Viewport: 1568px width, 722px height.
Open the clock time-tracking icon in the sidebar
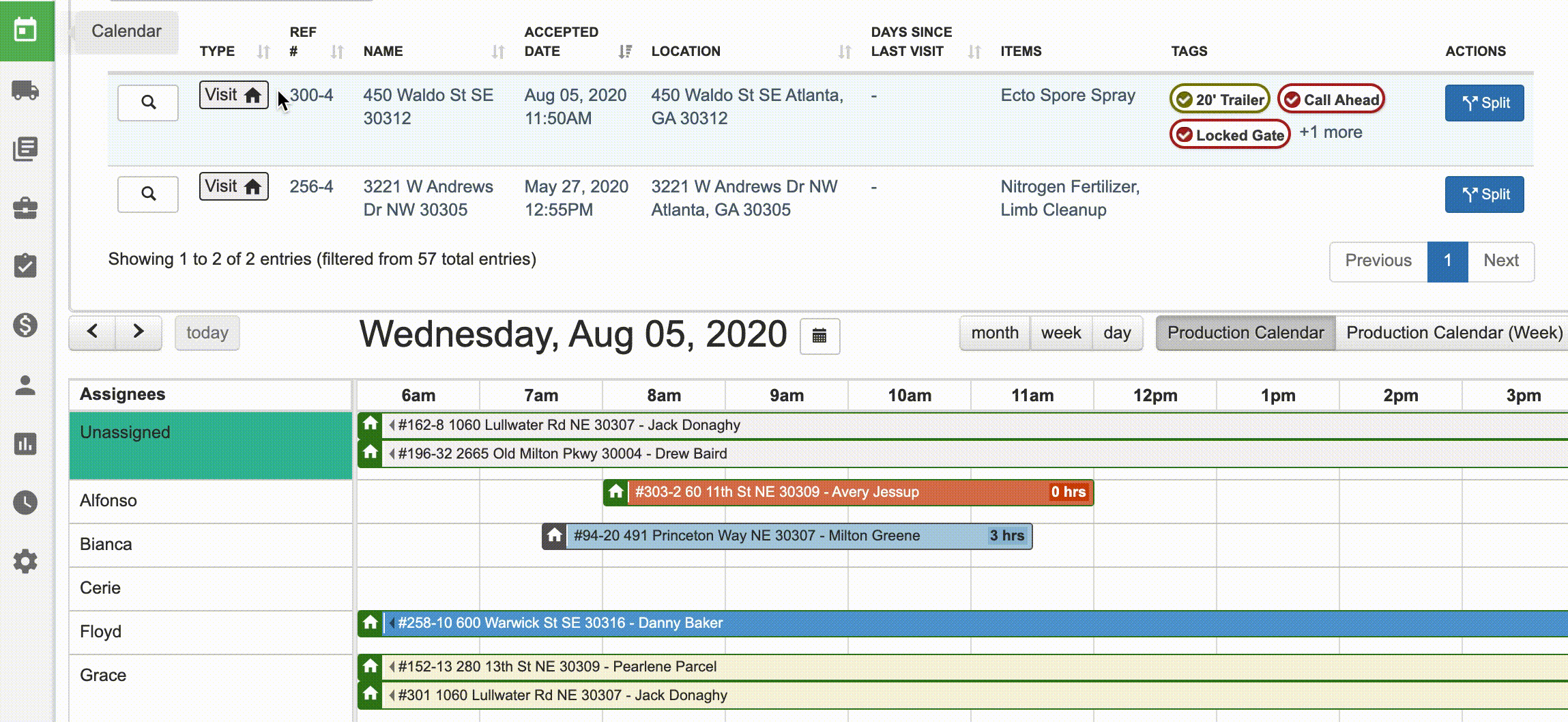[x=25, y=503]
